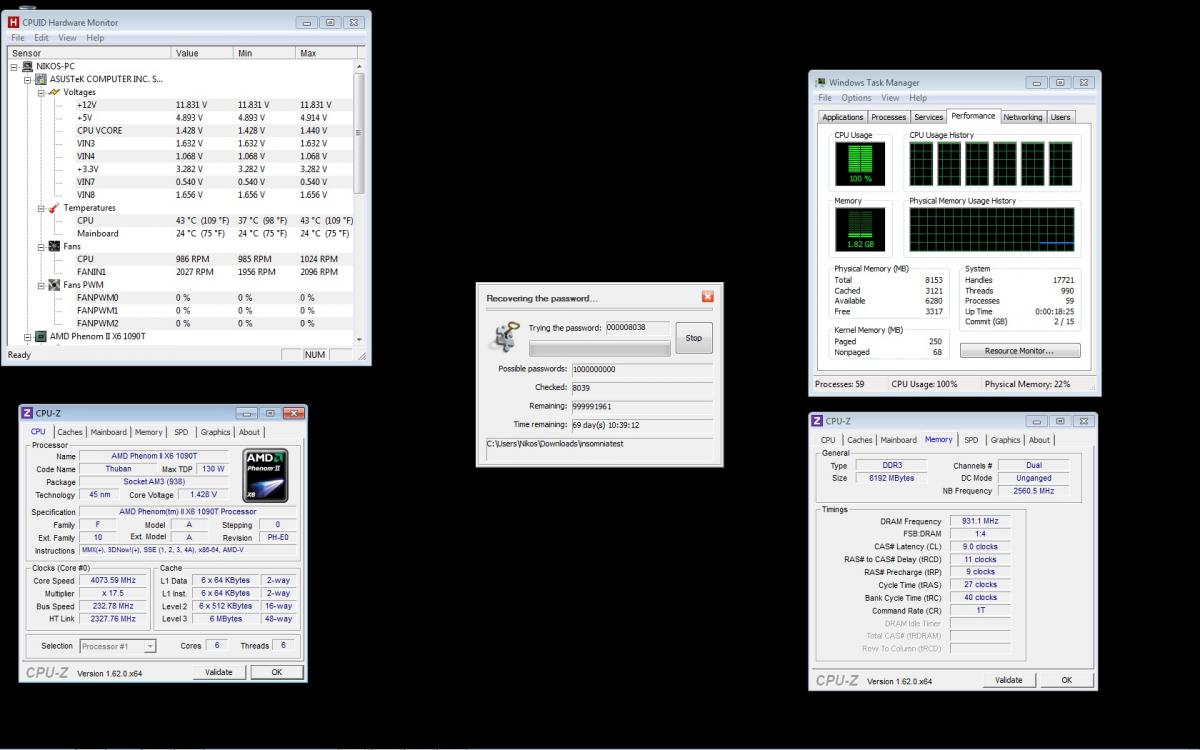Click the Core Speed 4073.59 MHz value
The width and height of the screenshot is (1200, 750).
click(113, 580)
